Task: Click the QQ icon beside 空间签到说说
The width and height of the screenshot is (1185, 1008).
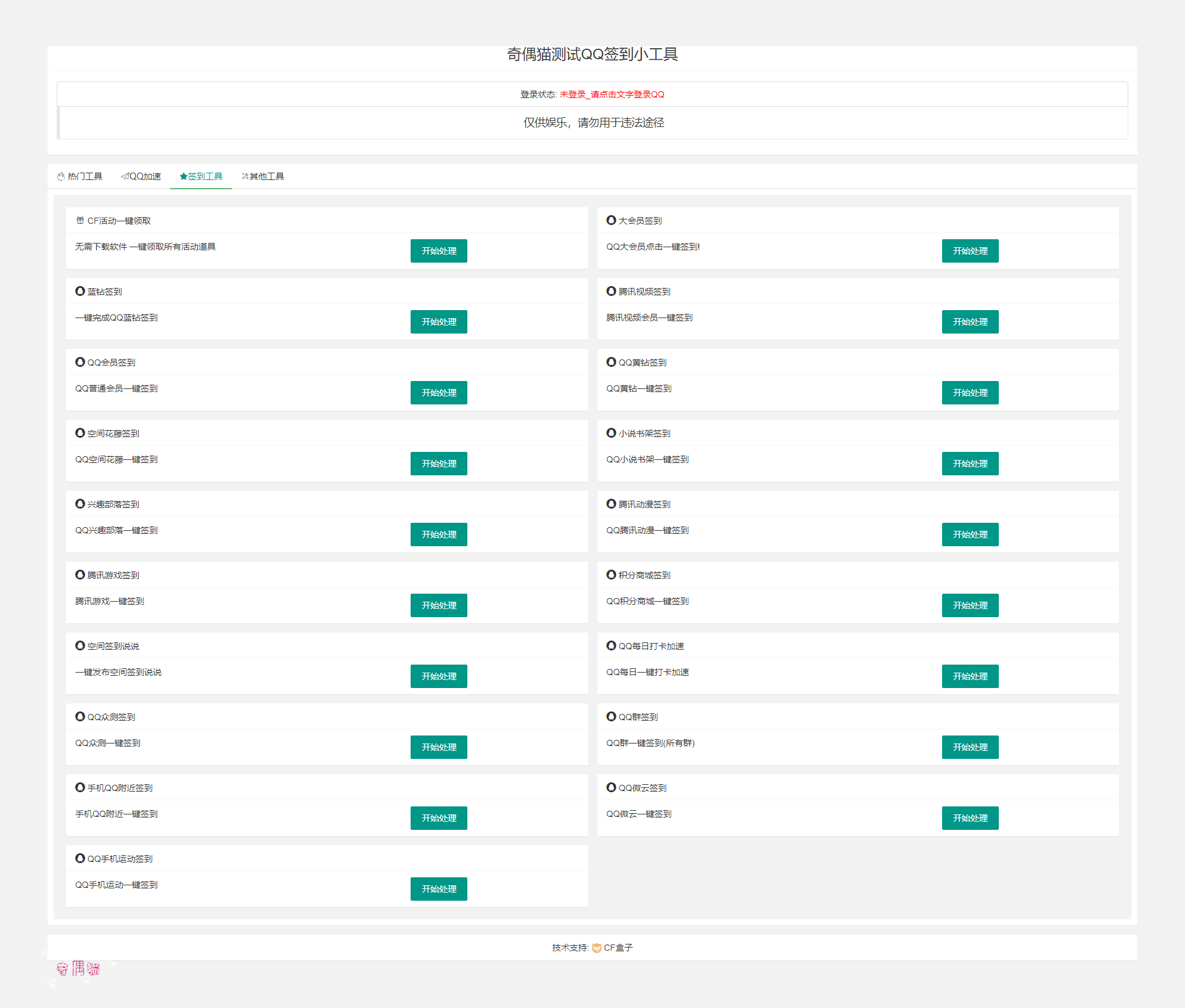Action: tap(80, 645)
